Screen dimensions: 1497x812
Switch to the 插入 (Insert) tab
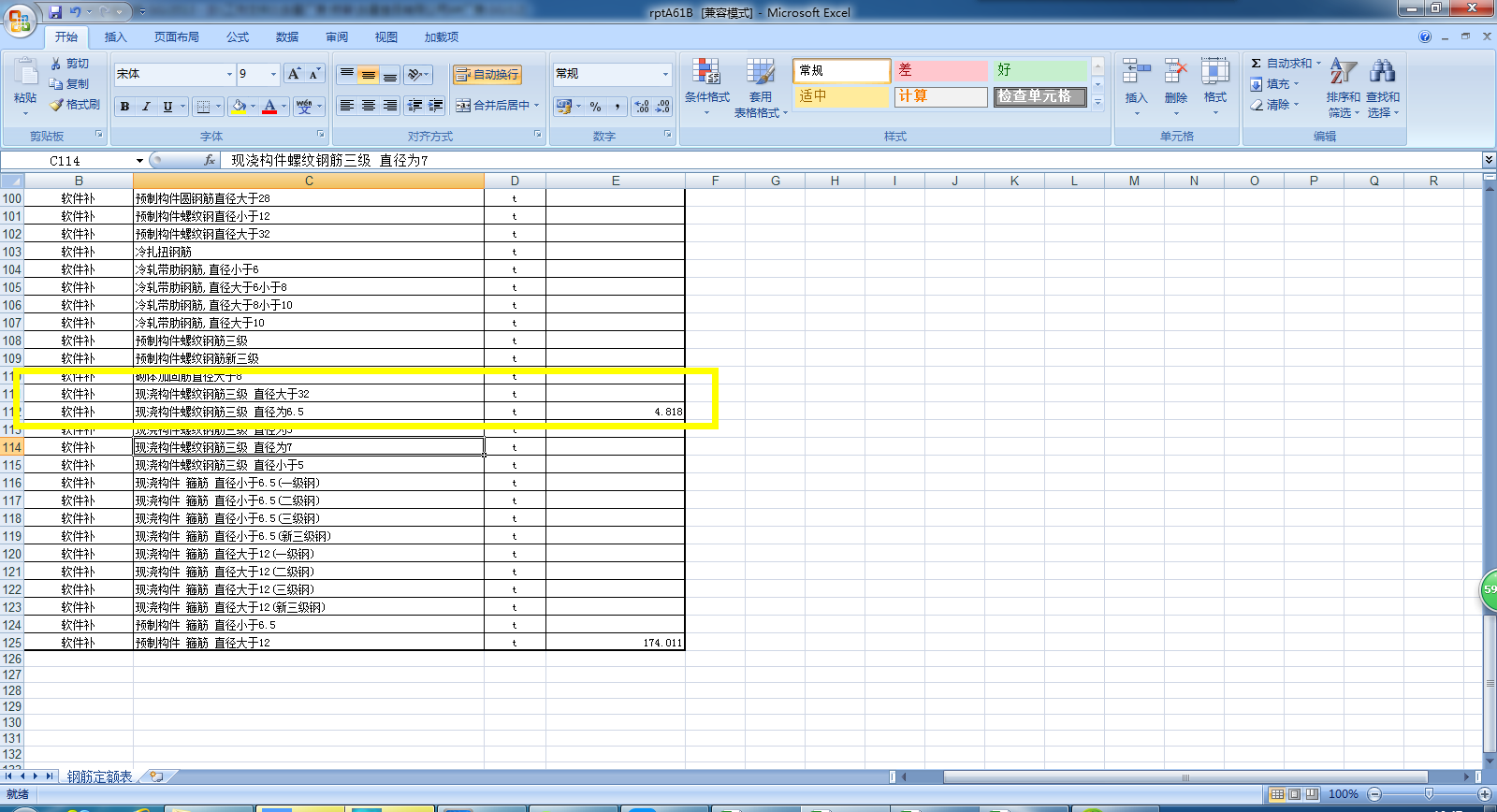click(116, 37)
